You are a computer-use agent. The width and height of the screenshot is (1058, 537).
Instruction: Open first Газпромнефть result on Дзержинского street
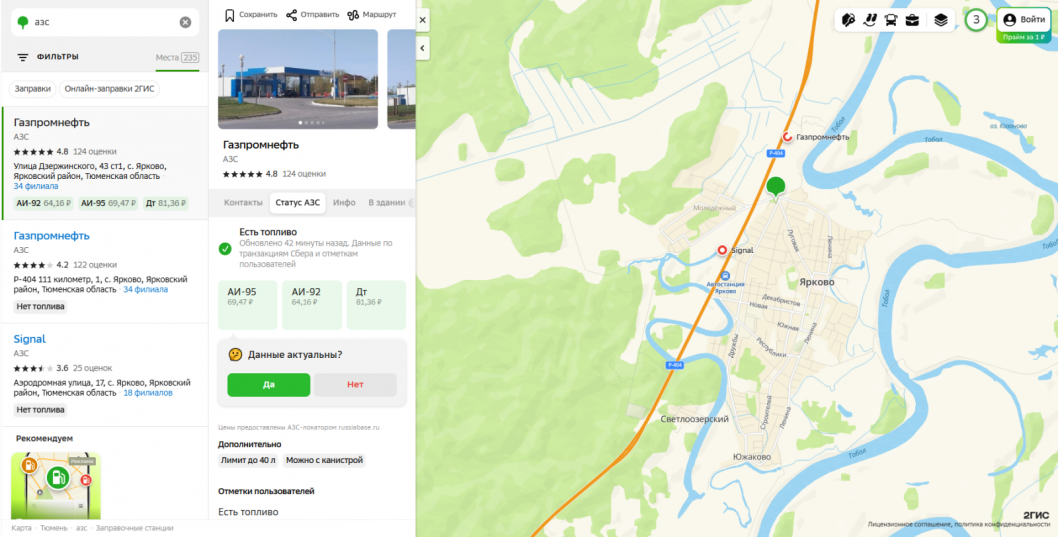point(105,163)
